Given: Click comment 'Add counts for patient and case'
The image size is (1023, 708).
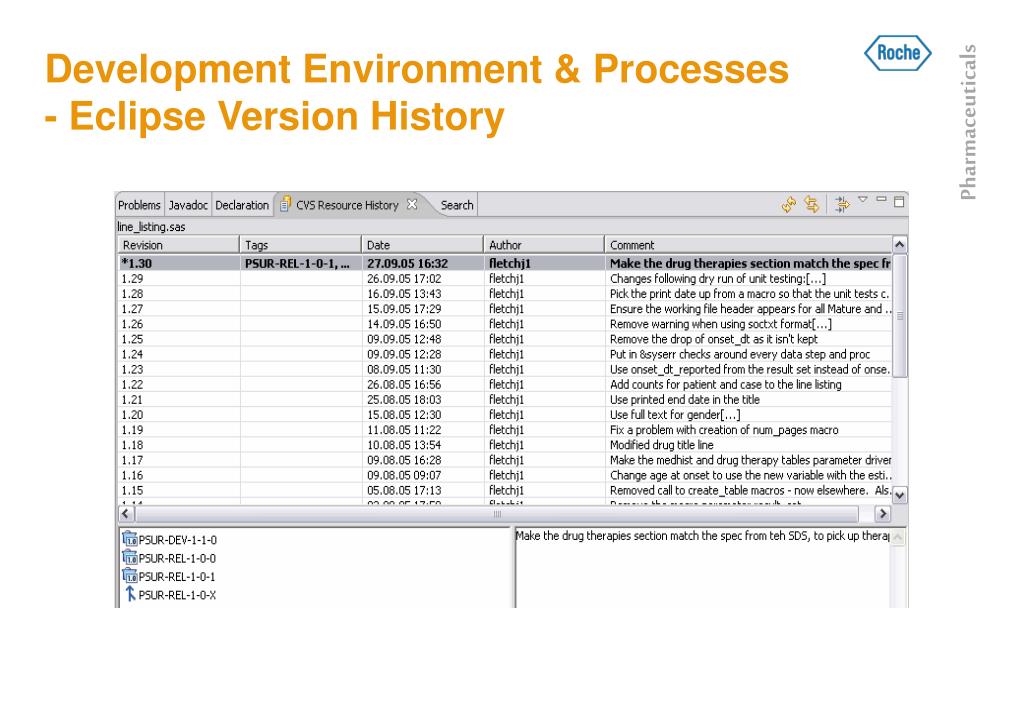Looking at the screenshot, I should [725, 384].
